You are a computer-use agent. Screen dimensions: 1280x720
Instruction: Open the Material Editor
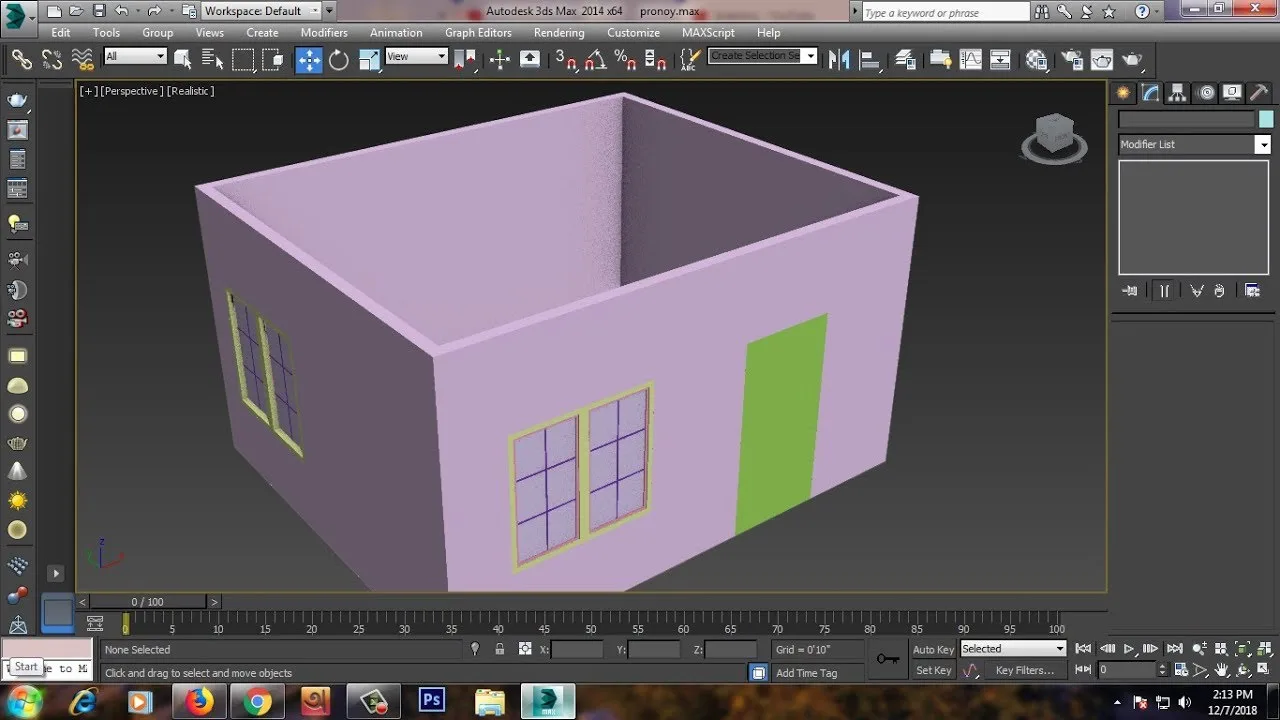pos(1037,60)
